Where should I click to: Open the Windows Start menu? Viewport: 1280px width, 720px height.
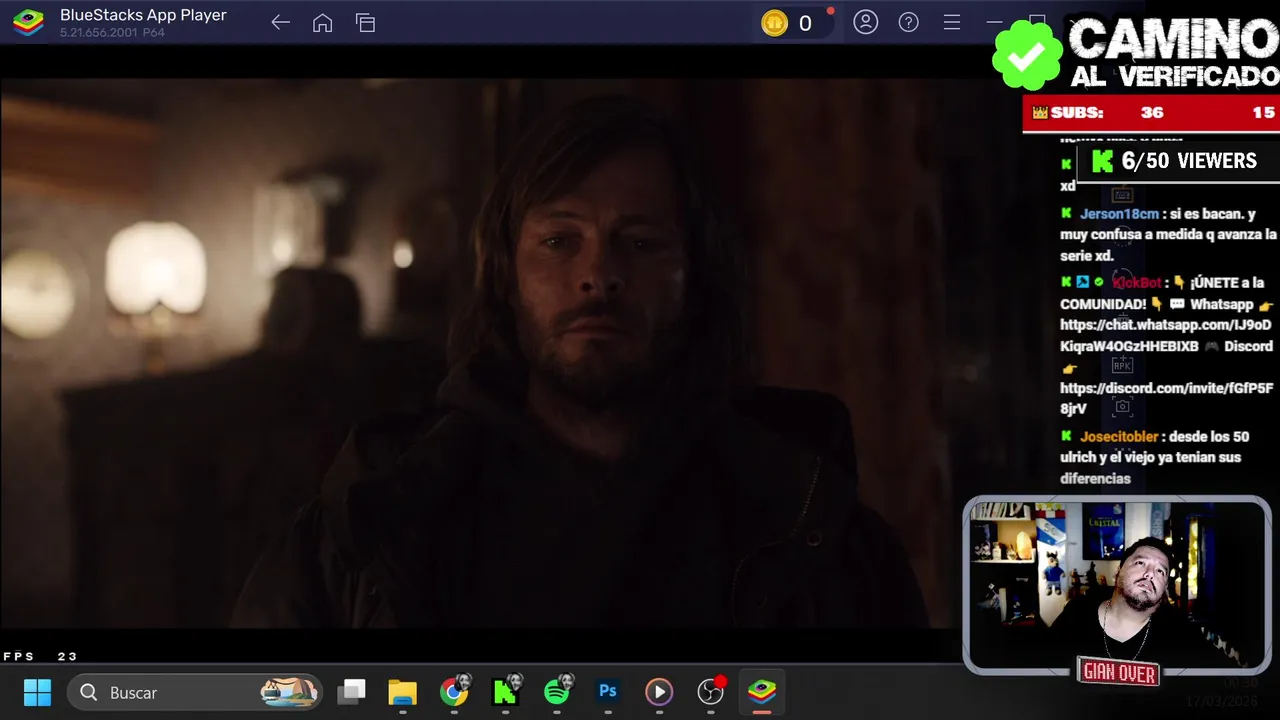pos(37,692)
